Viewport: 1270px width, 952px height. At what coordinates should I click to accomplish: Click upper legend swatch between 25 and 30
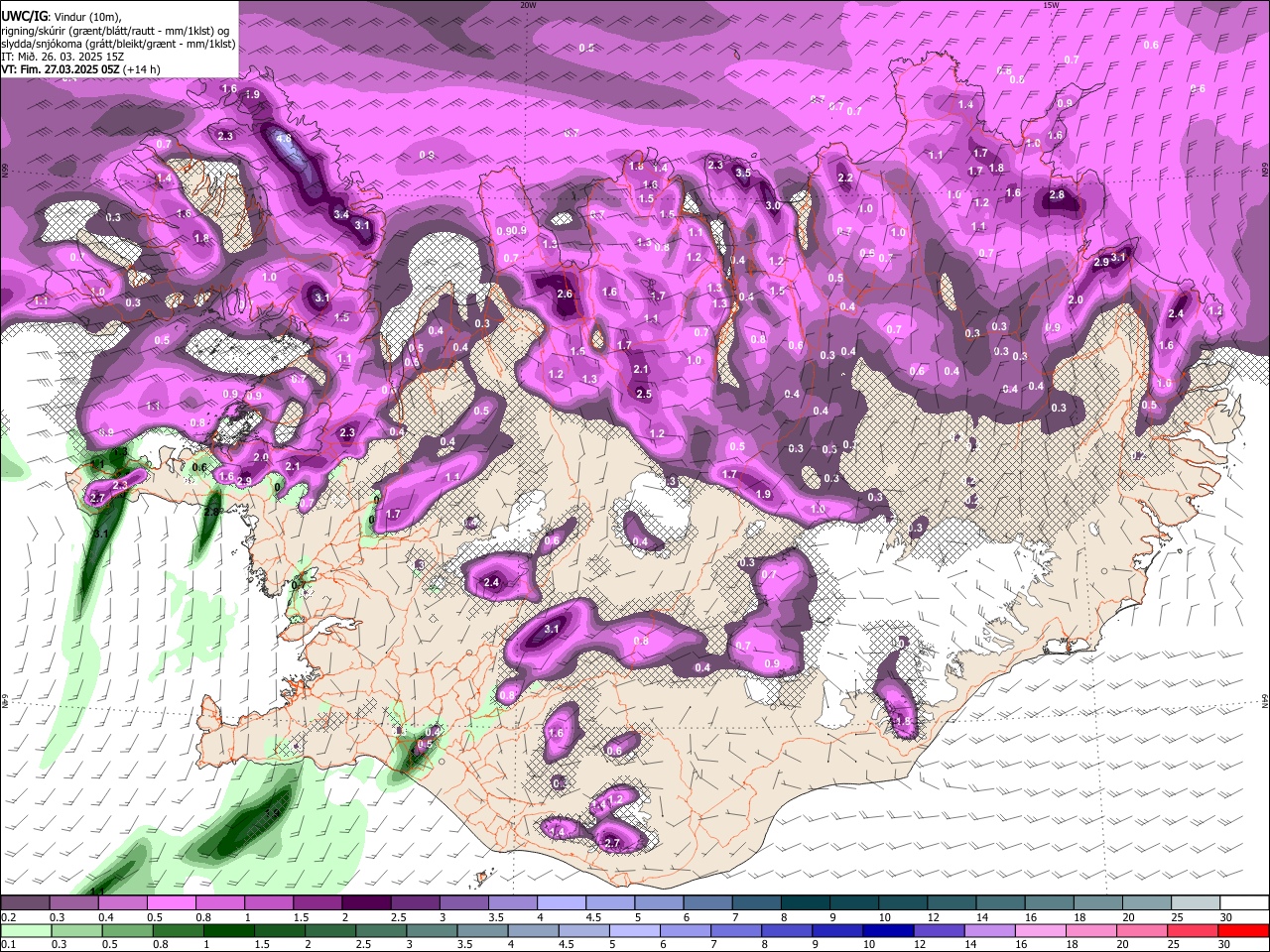click(x=1194, y=903)
